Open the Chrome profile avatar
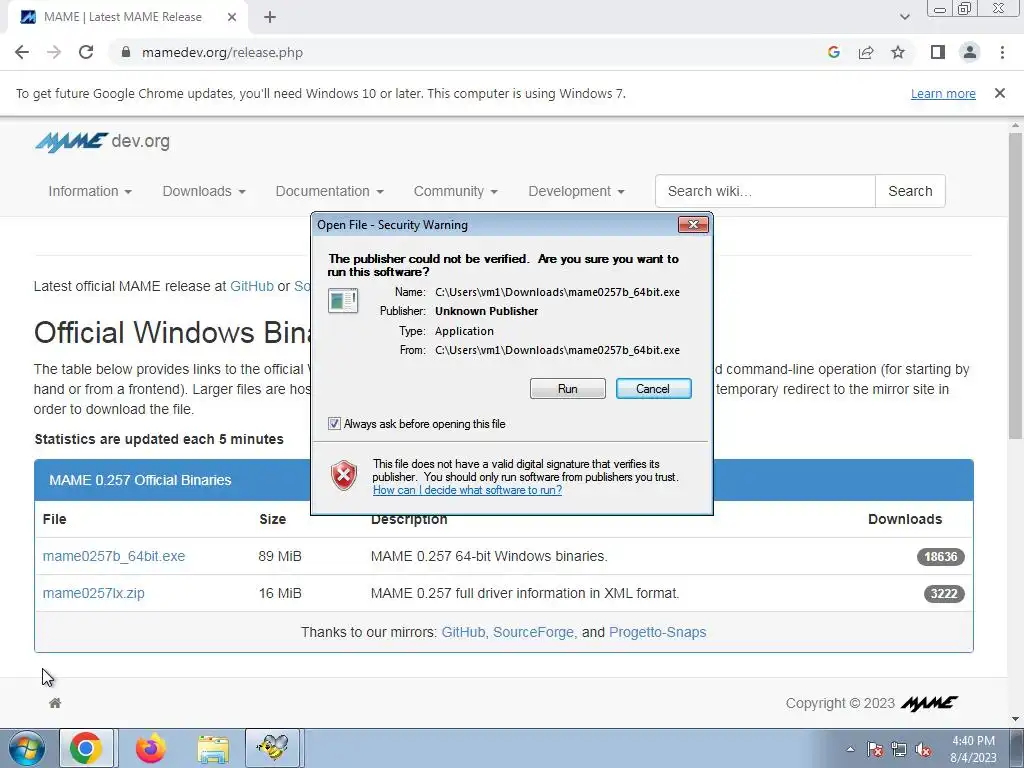 tap(970, 52)
